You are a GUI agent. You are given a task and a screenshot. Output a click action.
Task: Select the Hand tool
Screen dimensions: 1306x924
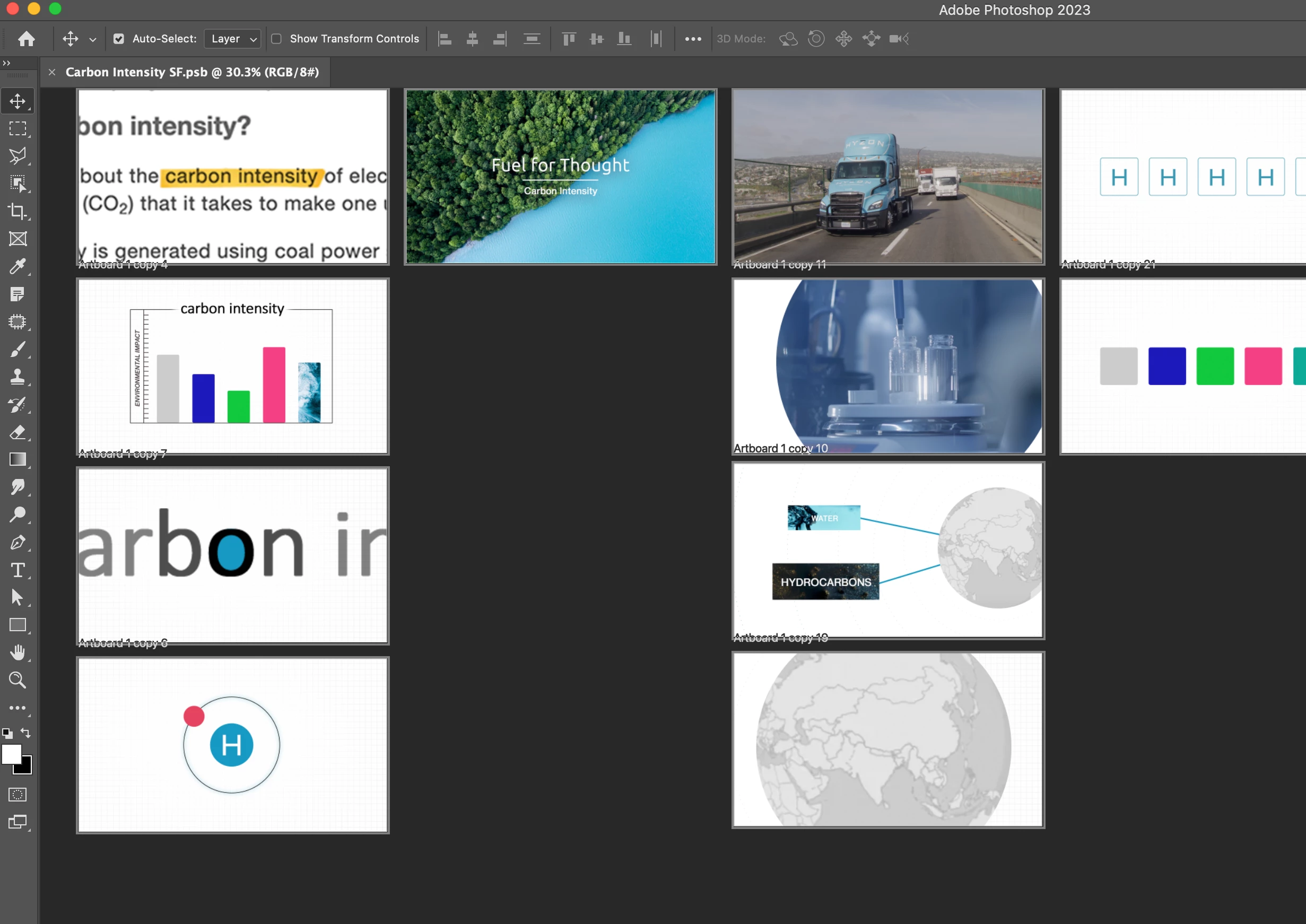pyautogui.click(x=18, y=652)
